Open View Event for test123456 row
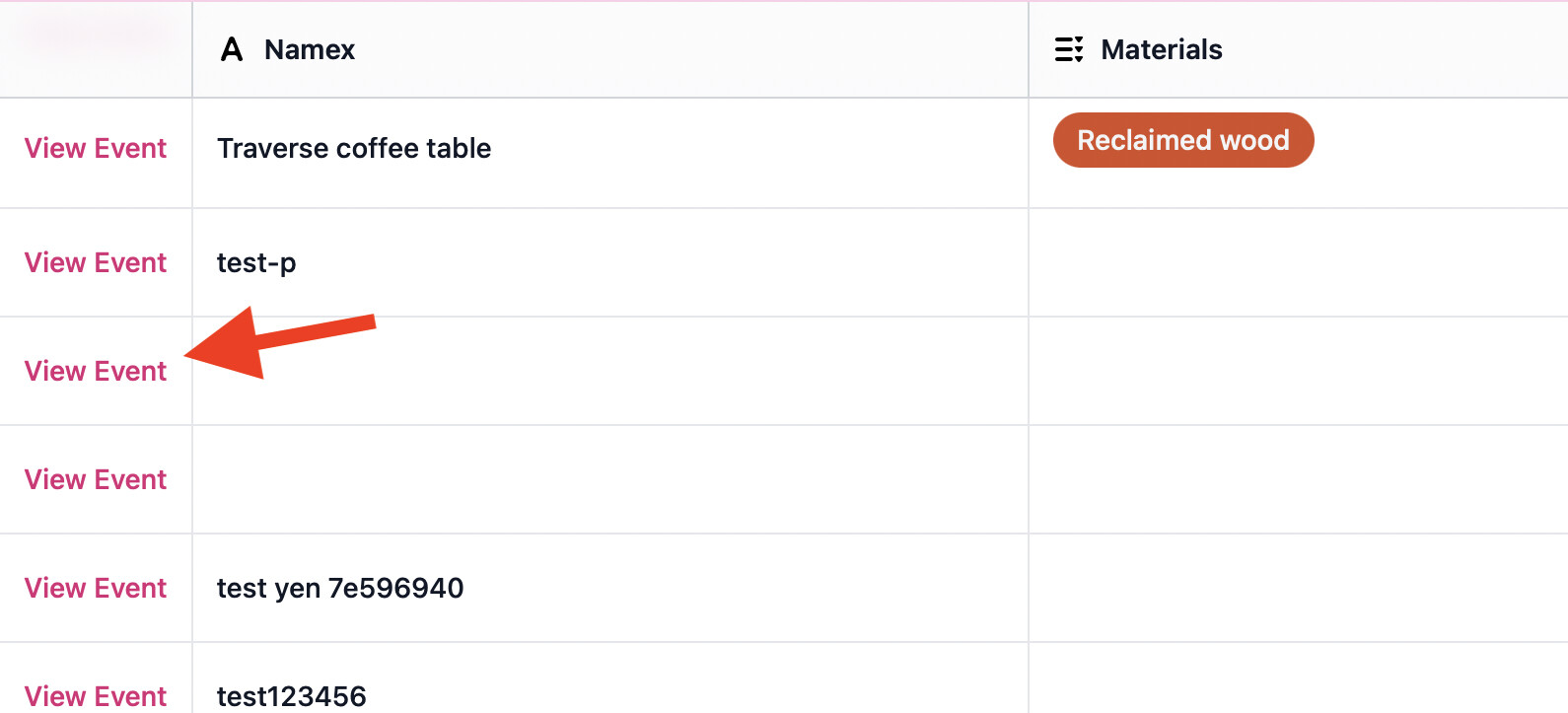 (x=96, y=696)
